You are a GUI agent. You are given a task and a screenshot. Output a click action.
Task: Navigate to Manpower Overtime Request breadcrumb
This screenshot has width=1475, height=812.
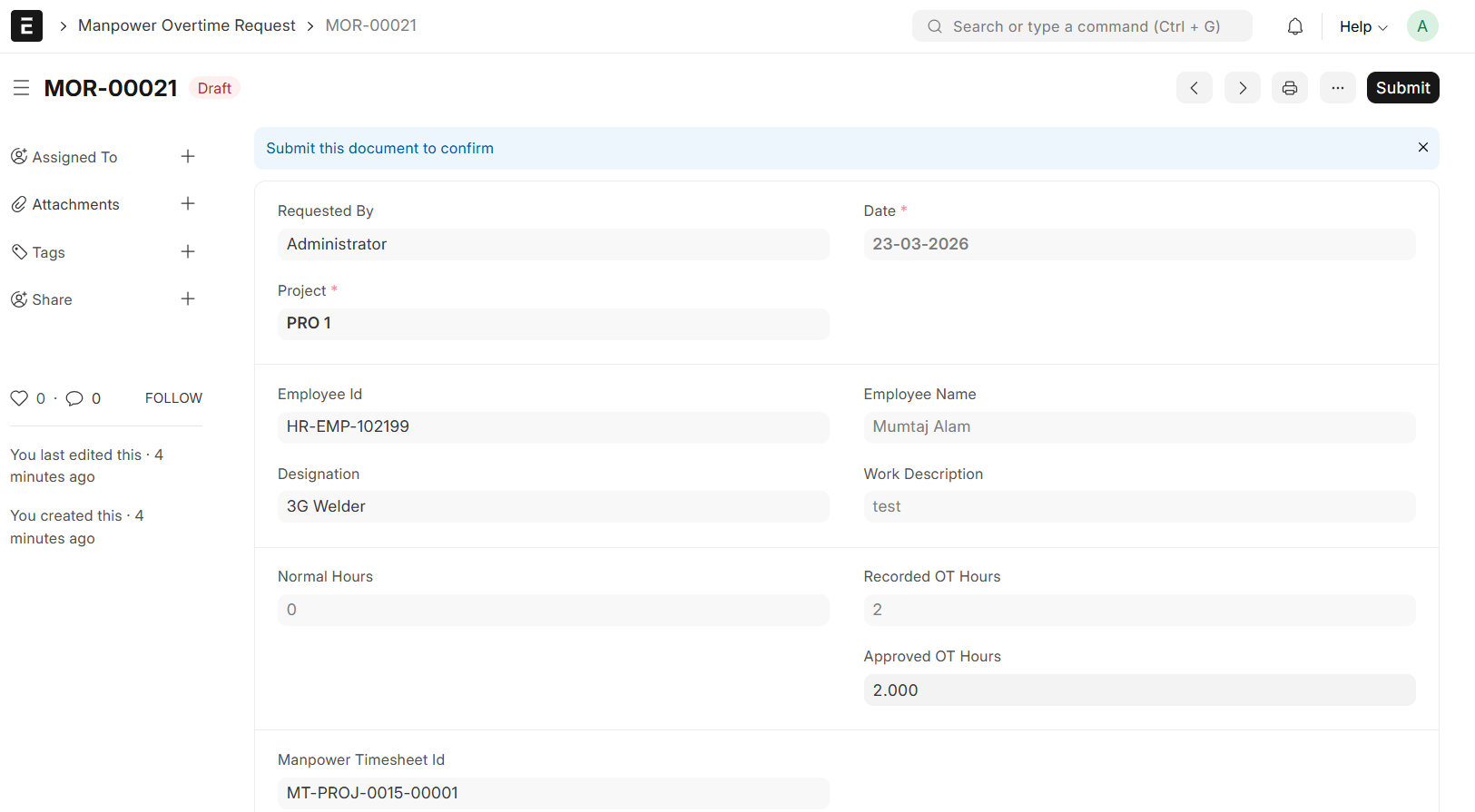coord(186,25)
